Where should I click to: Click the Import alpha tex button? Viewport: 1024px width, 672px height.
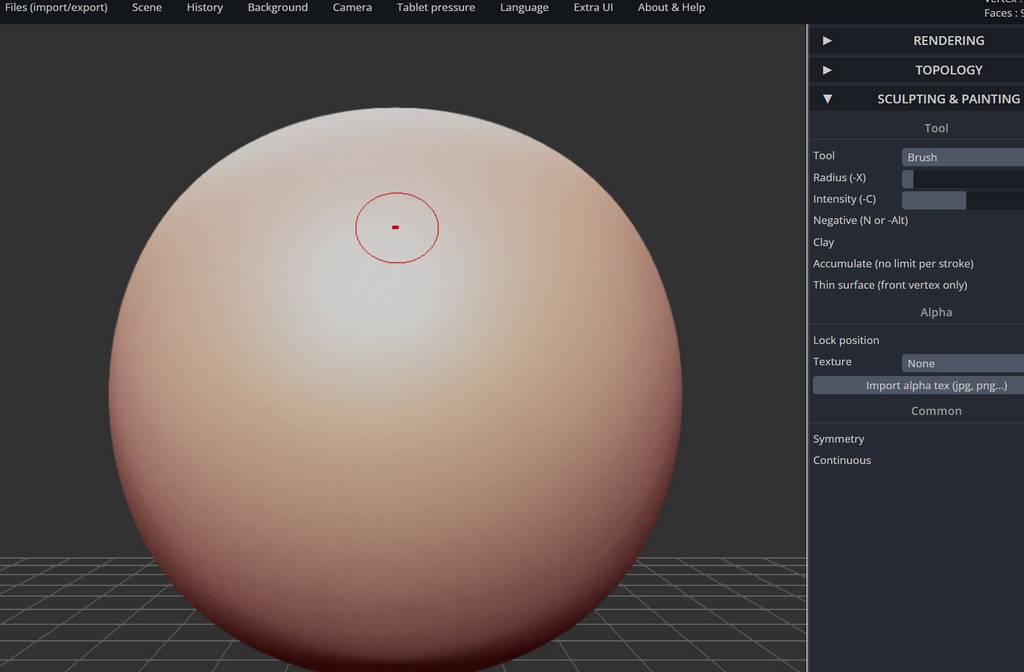click(917, 386)
